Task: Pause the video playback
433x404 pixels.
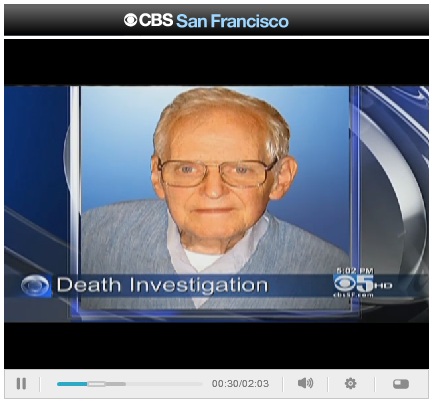Action: click(21, 384)
